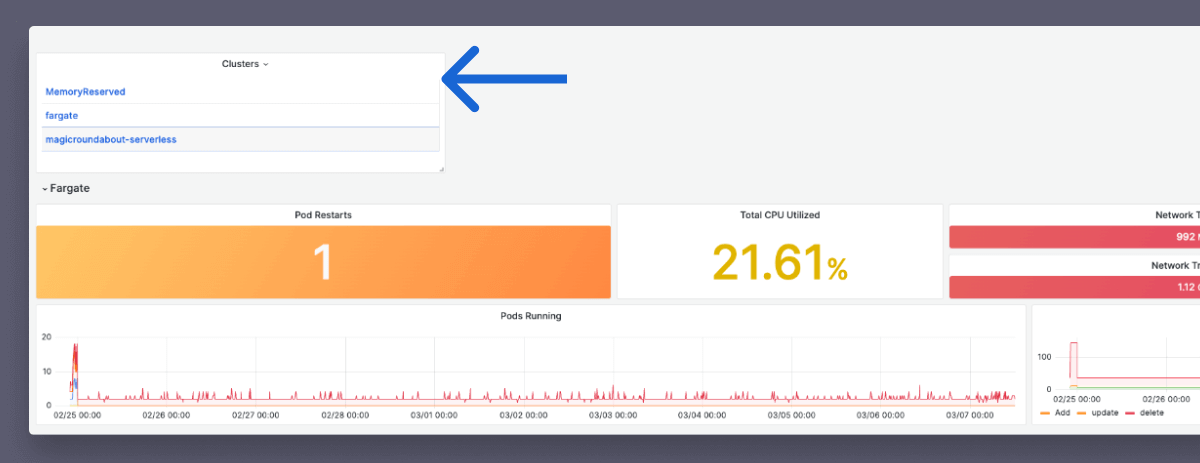
Task: Select the fargate cluster link
Action: point(62,115)
